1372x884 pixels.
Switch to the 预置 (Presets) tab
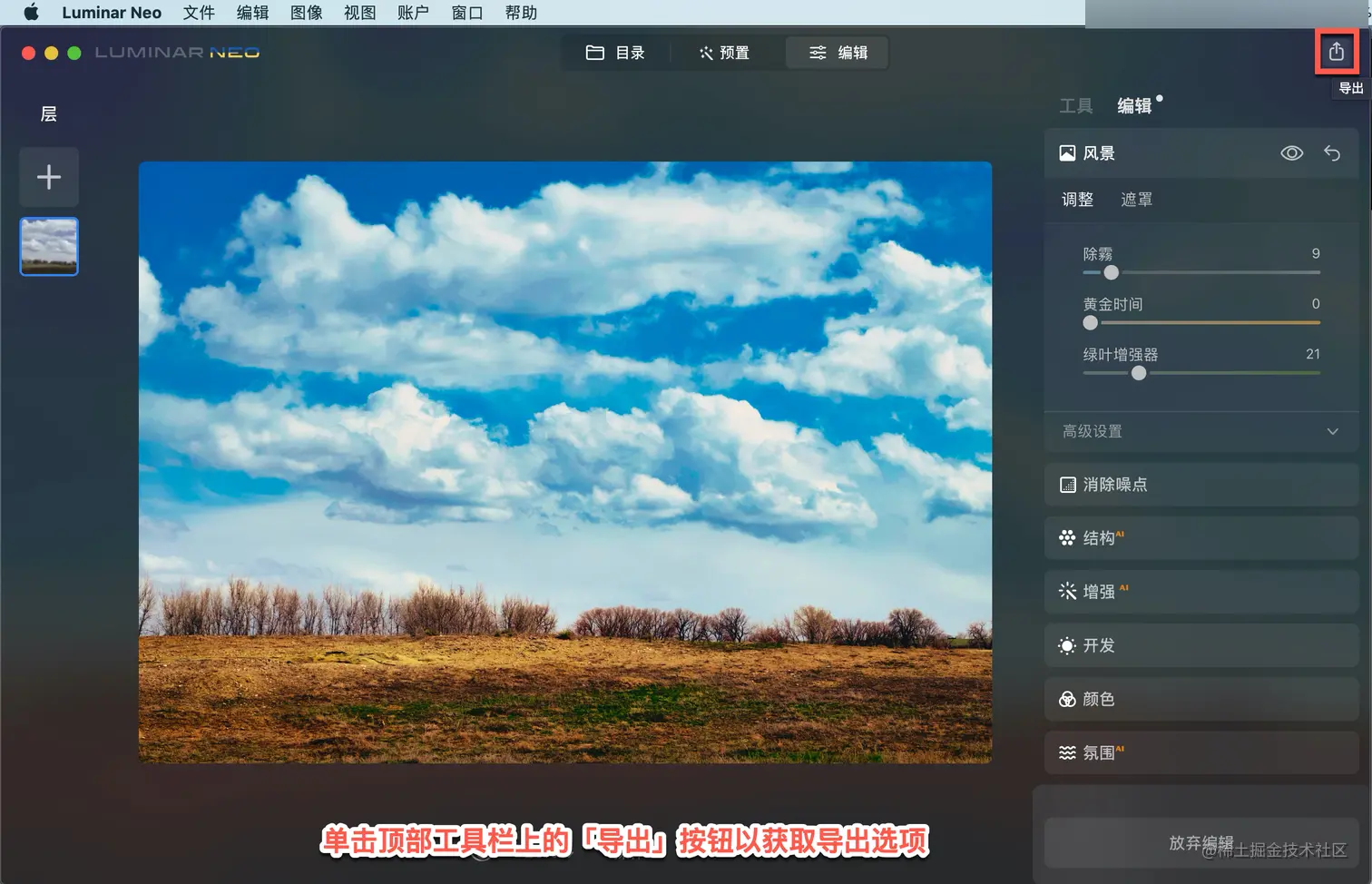click(x=724, y=53)
